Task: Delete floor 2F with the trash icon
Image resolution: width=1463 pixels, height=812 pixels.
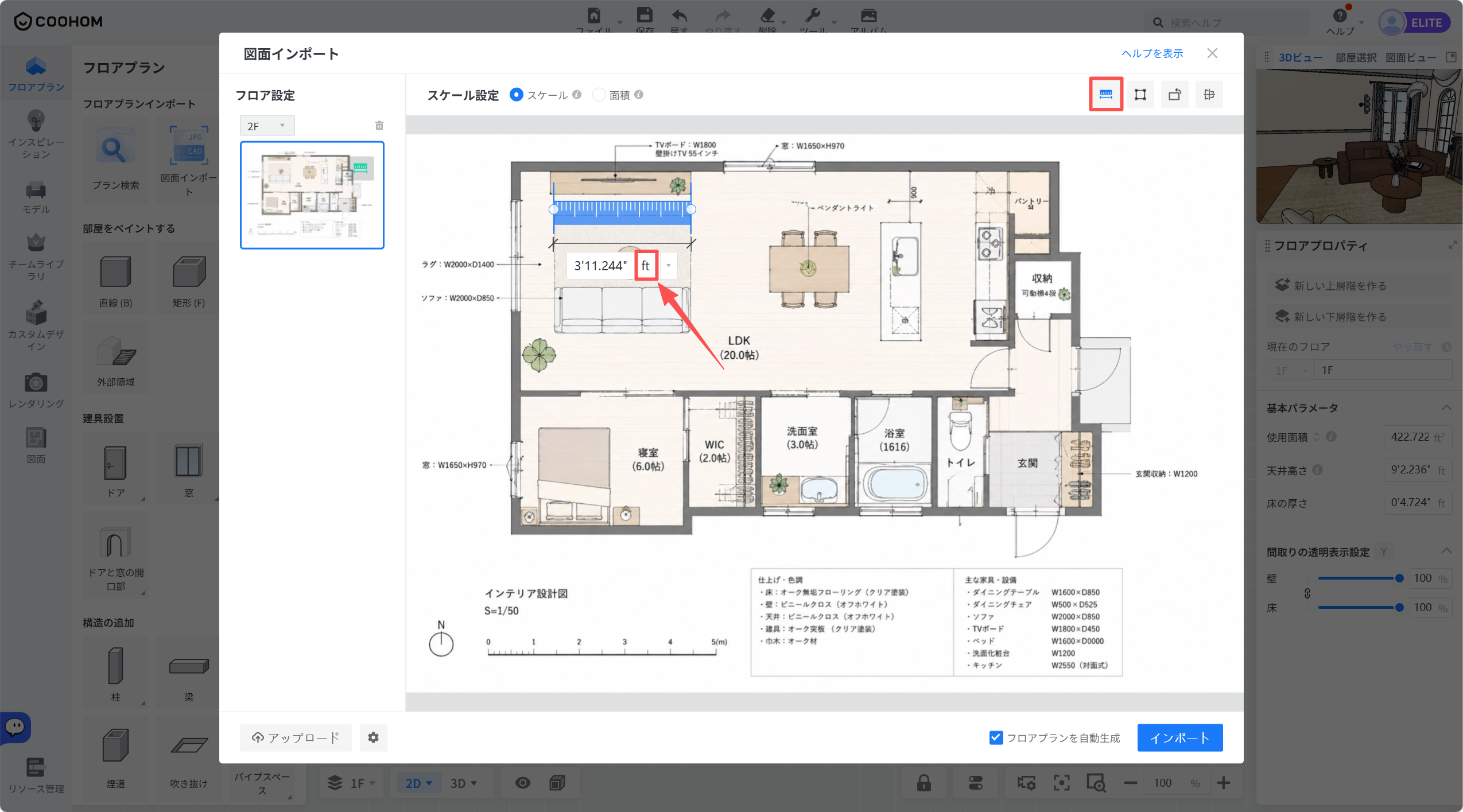Action: (x=379, y=126)
